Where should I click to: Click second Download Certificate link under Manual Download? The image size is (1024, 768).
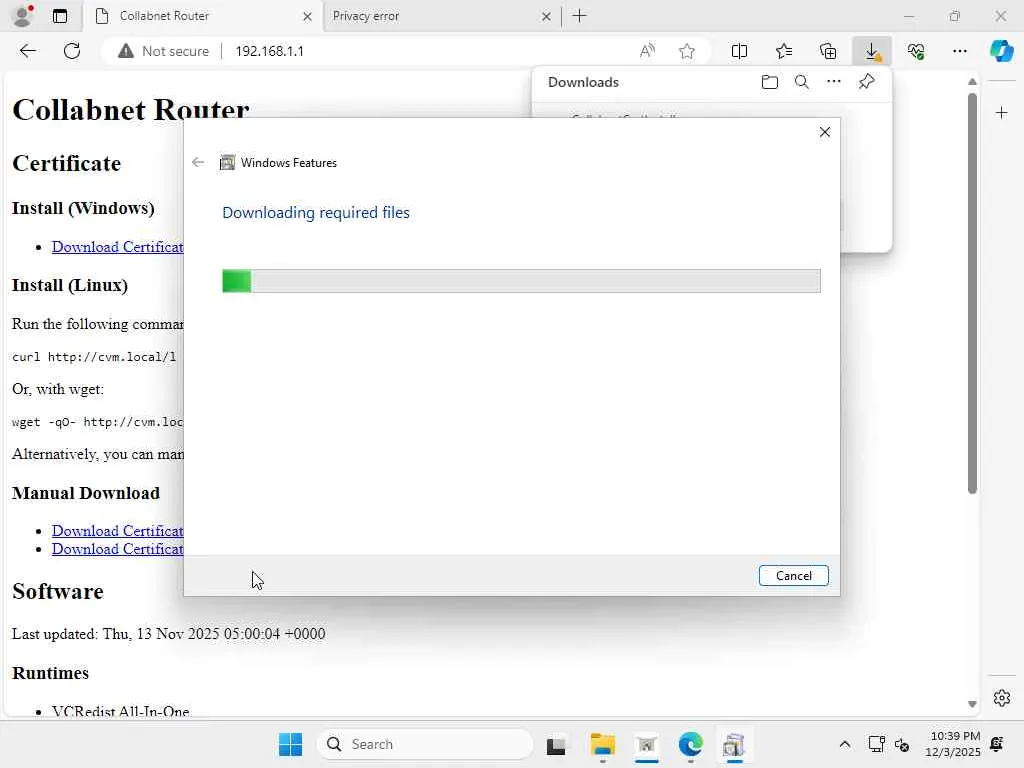[x=118, y=549]
